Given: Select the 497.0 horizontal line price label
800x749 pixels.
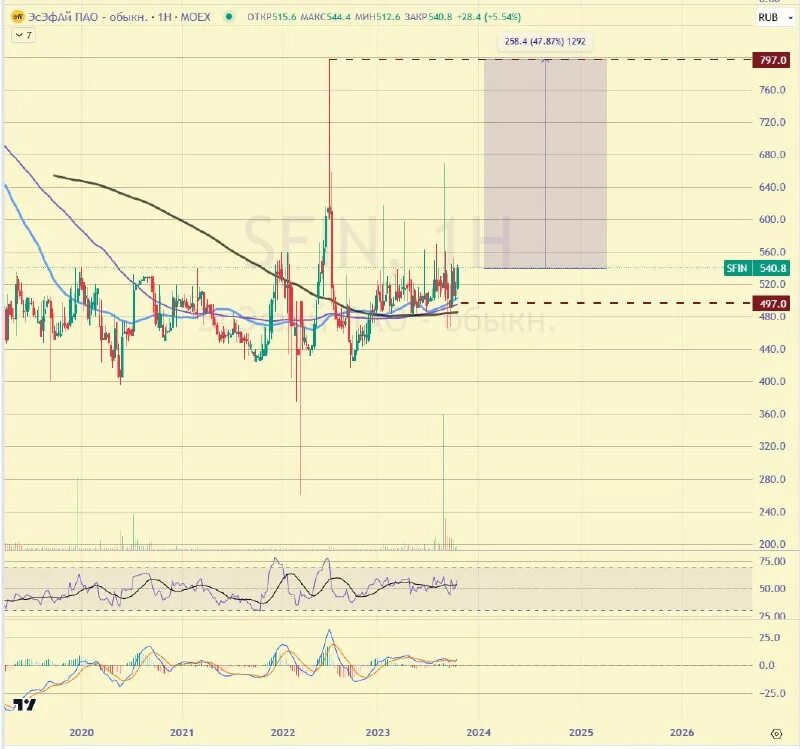Looking at the screenshot, I should tap(771, 304).
